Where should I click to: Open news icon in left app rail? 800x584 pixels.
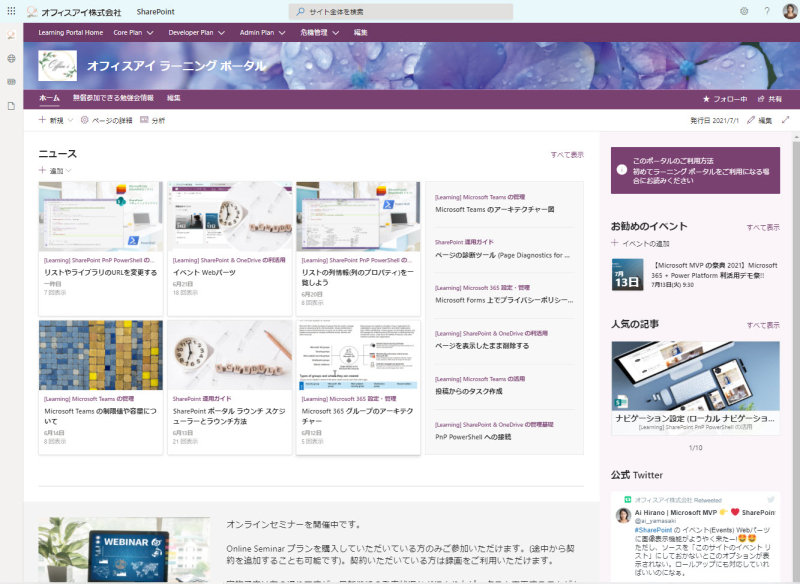[x=11, y=82]
